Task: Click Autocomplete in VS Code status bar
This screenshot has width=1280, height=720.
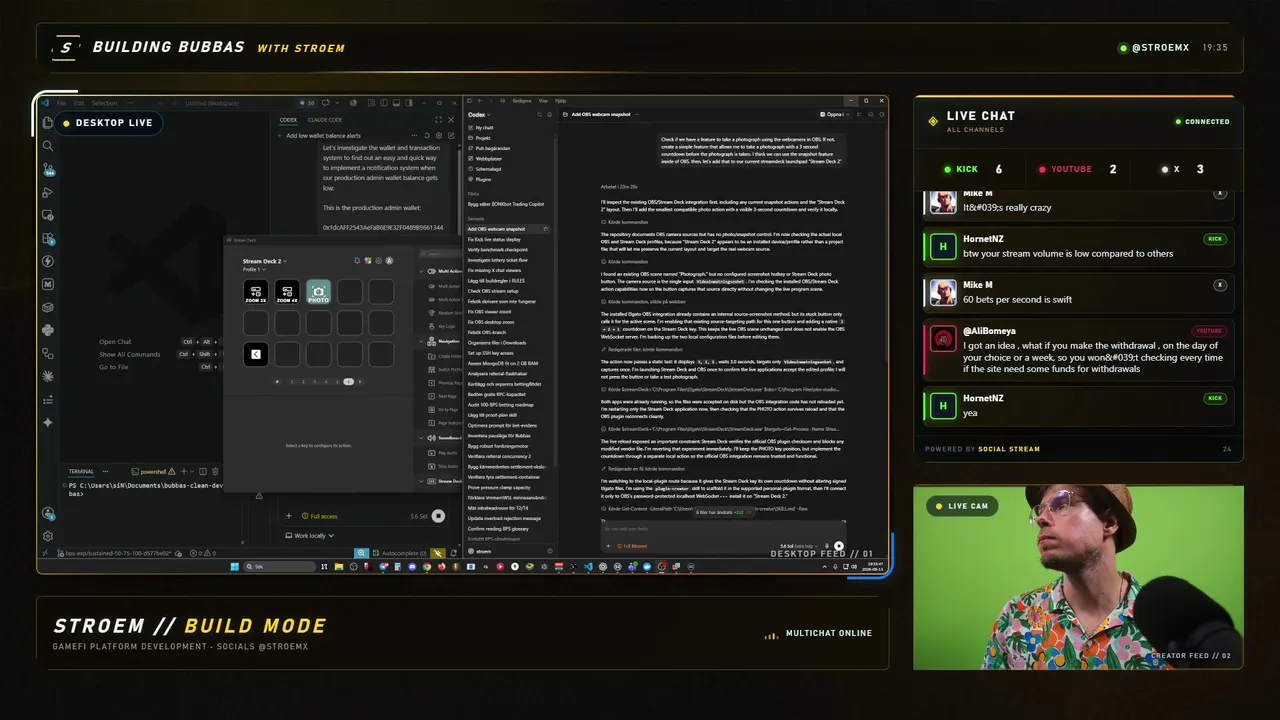Action: (400, 553)
